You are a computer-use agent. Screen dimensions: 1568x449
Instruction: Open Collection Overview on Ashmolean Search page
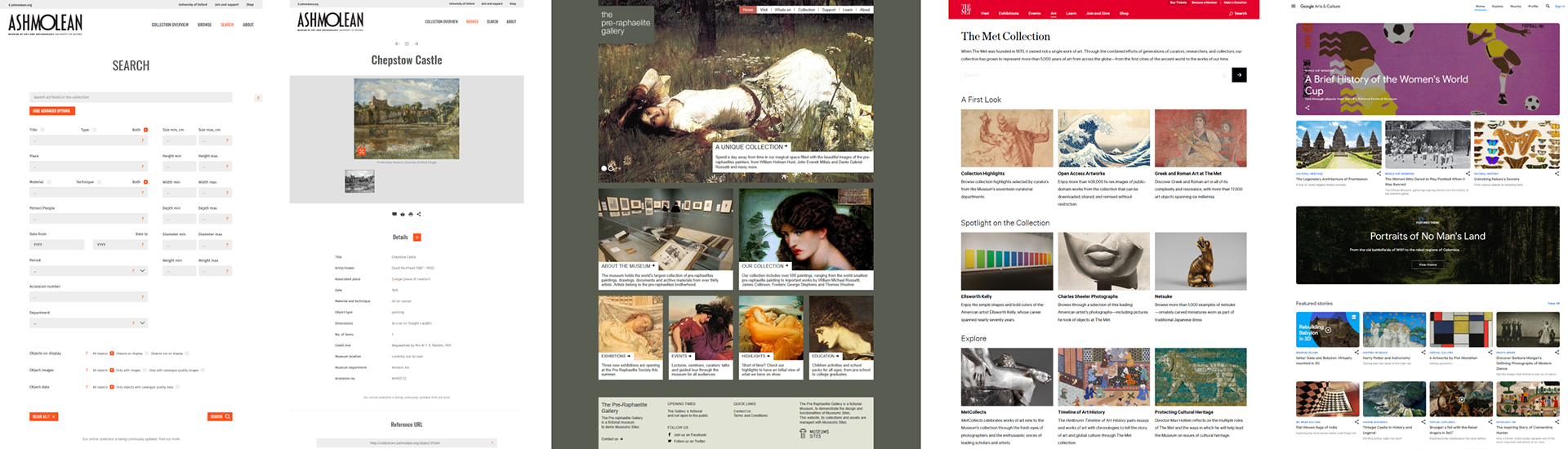[170, 24]
